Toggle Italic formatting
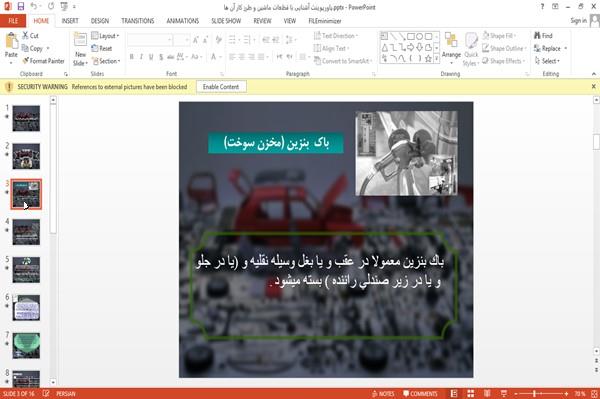This screenshot has width=600, height=399. pos(141,57)
